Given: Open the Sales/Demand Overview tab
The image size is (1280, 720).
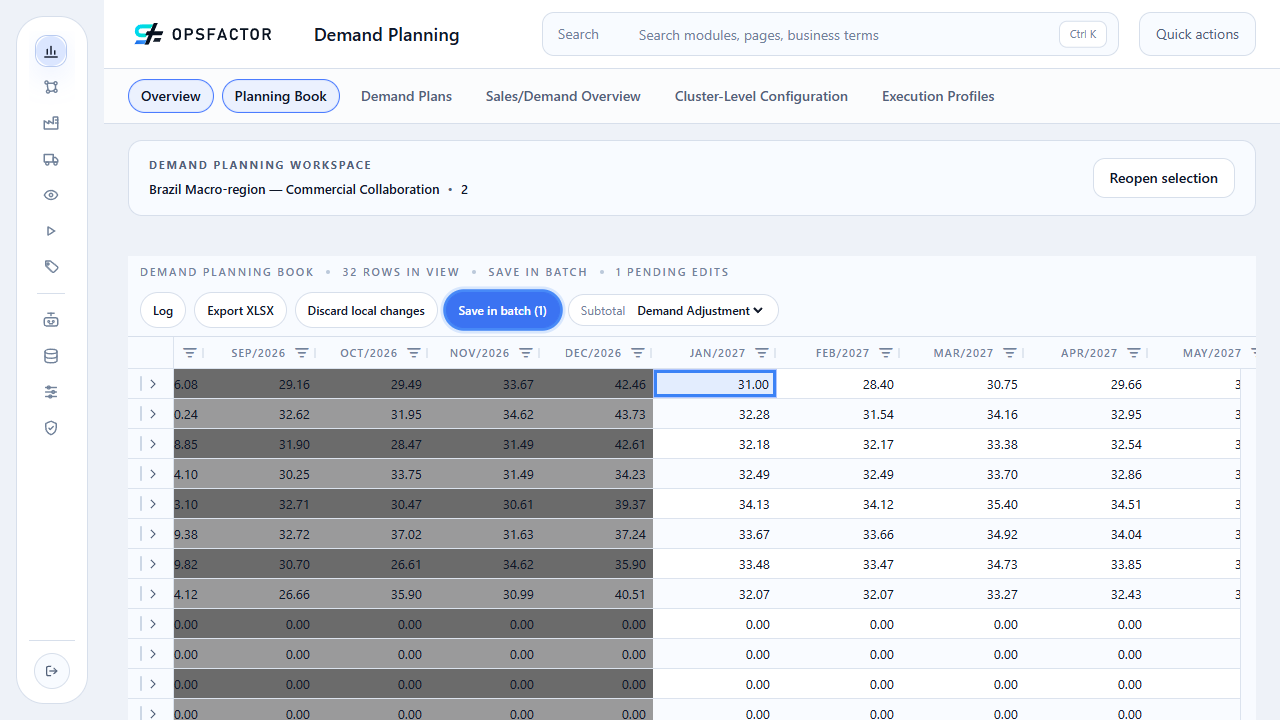Looking at the screenshot, I should [563, 96].
